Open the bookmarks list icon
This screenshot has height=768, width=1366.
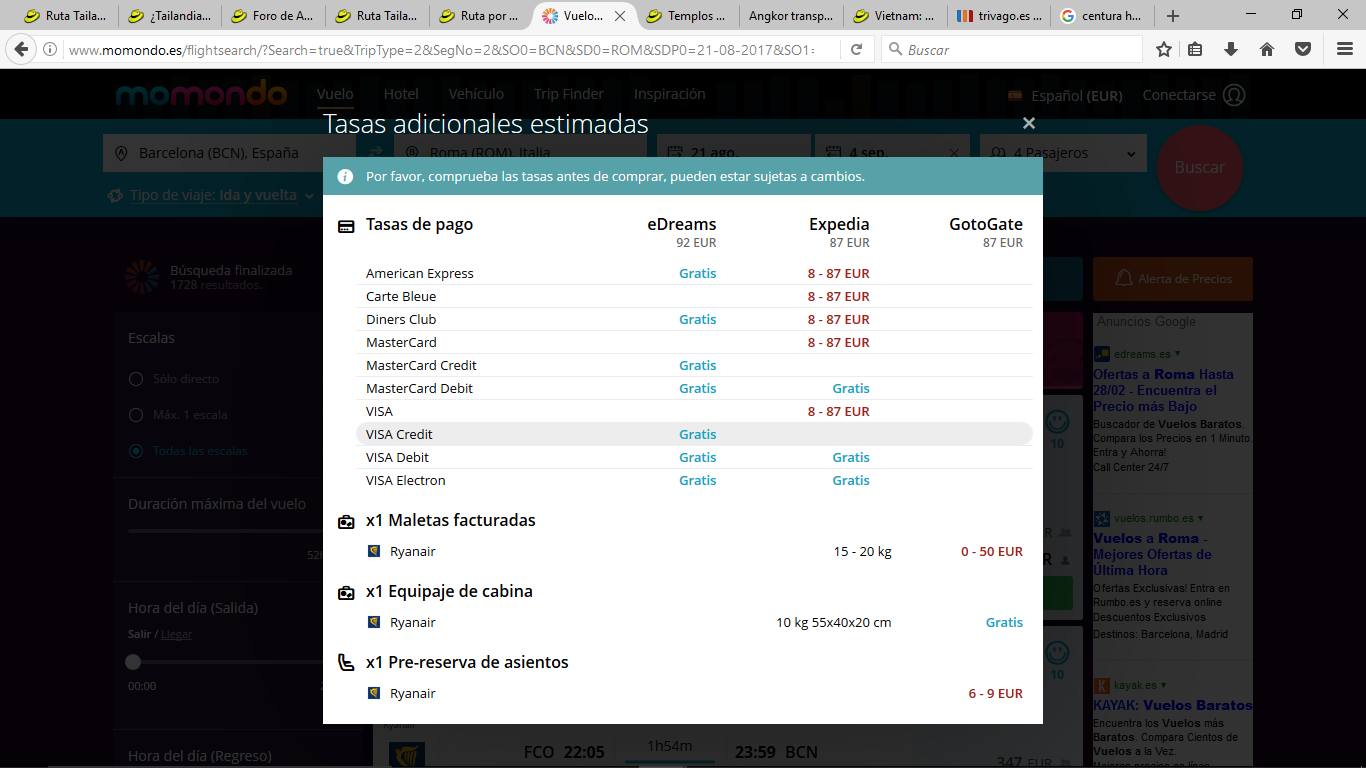tap(1196, 49)
